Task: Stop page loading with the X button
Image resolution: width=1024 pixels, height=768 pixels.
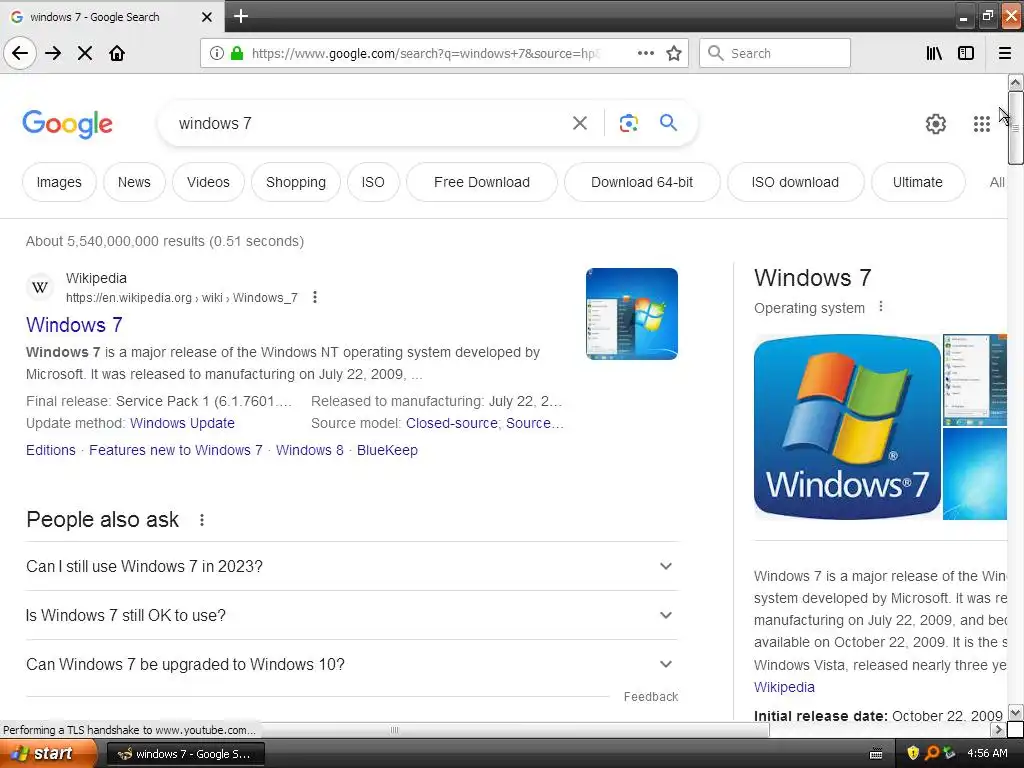Action: coord(85,53)
